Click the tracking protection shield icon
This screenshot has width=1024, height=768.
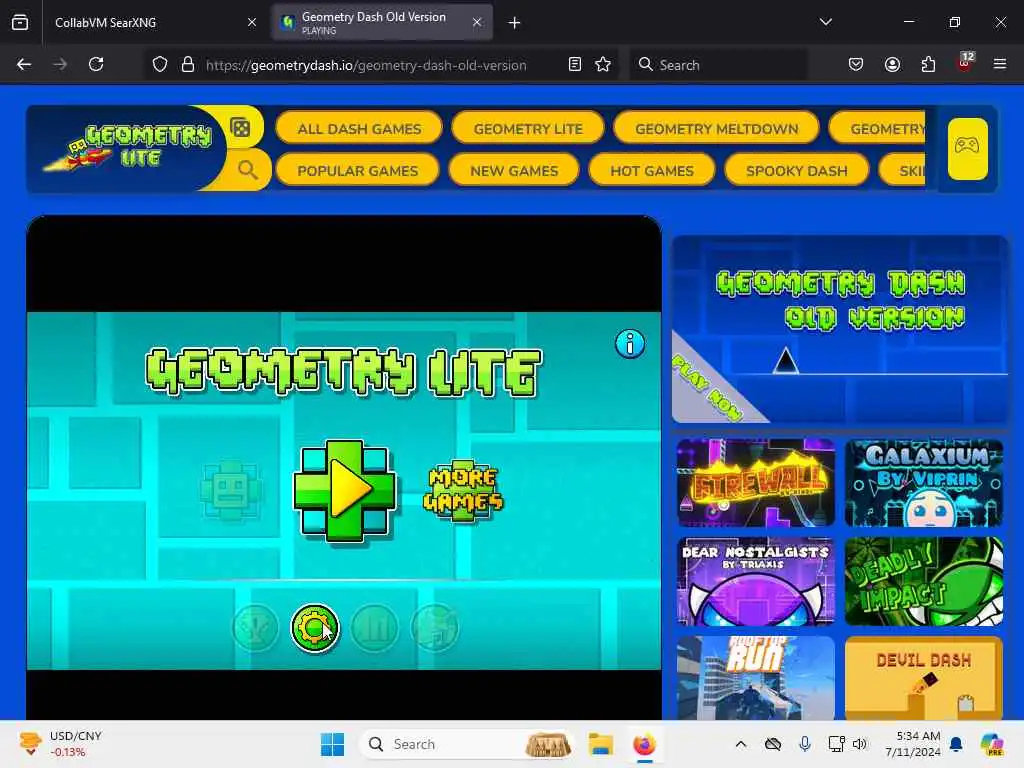click(160, 64)
